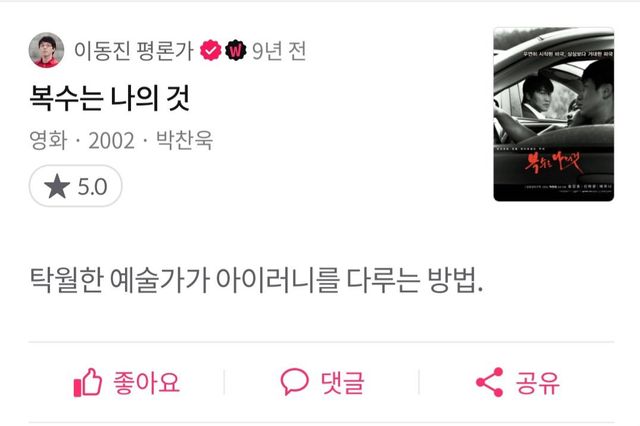Open the movie poster thumbnail
640x426 pixels.
point(553,114)
